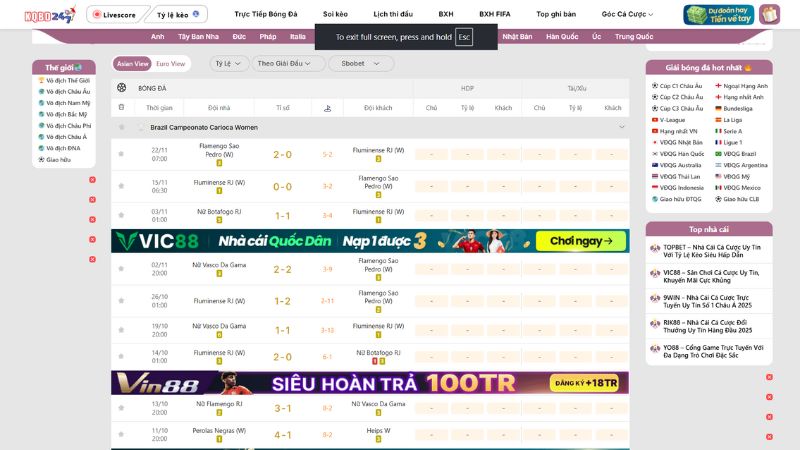Screen dimensions: 800x450
Task: Close the left floating ad with red X
Action: tap(92, 180)
